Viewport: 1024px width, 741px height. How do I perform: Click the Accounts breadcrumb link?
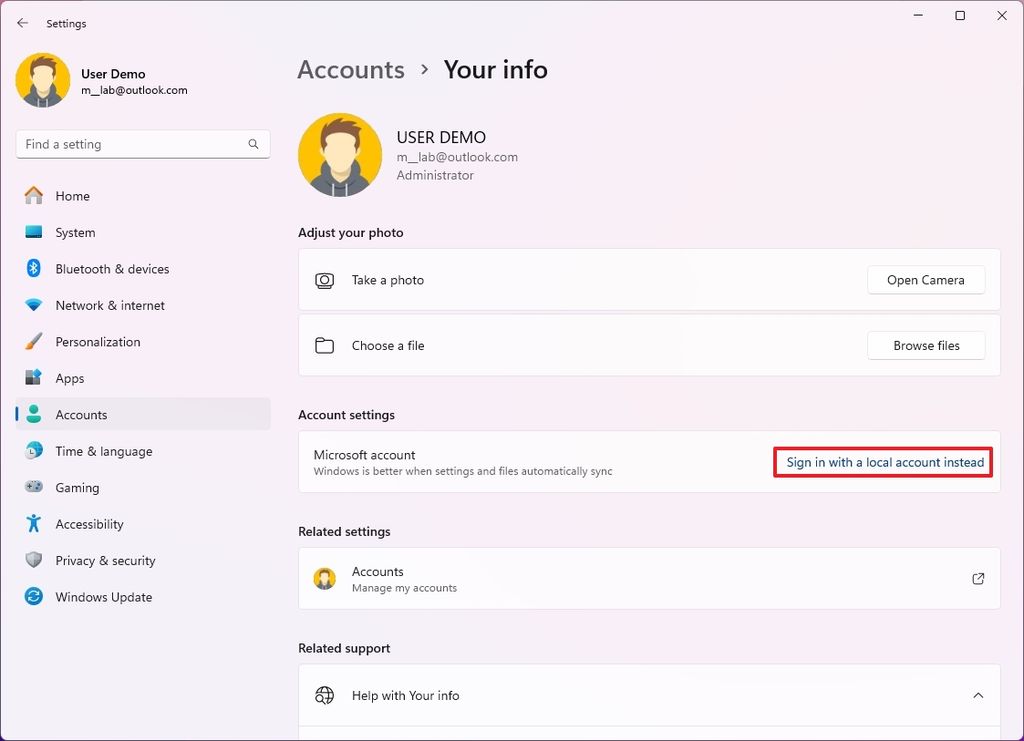[x=350, y=69]
